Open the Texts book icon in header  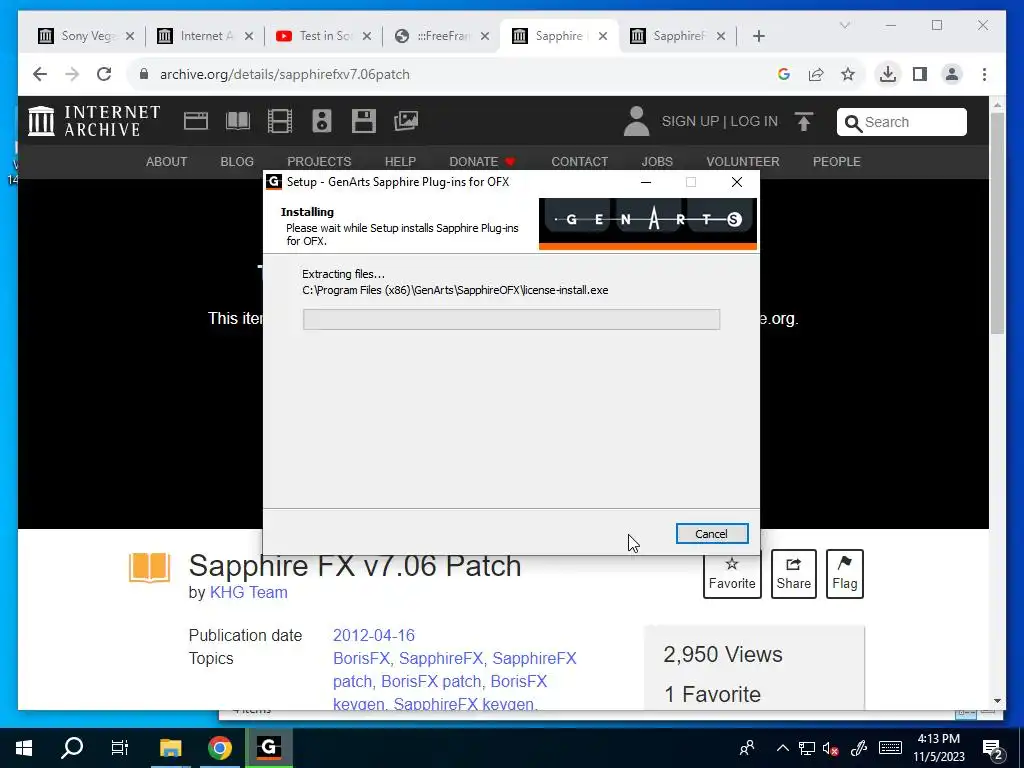click(x=238, y=121)
